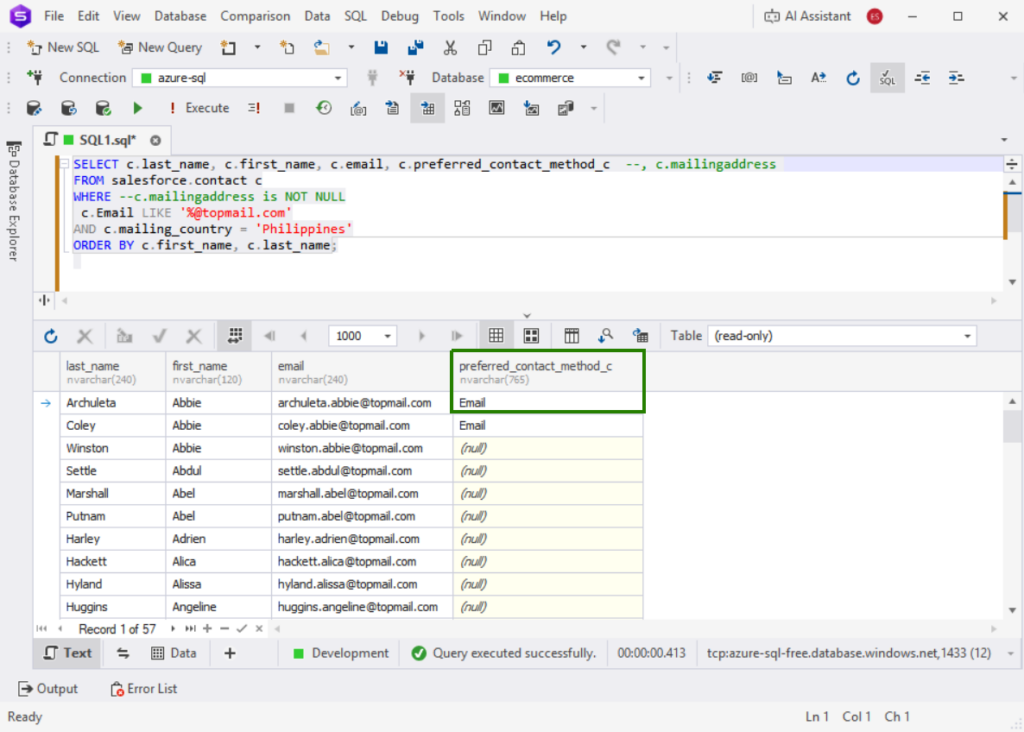Click the Execute button
1024x732 pixels.
click(199, 108)
